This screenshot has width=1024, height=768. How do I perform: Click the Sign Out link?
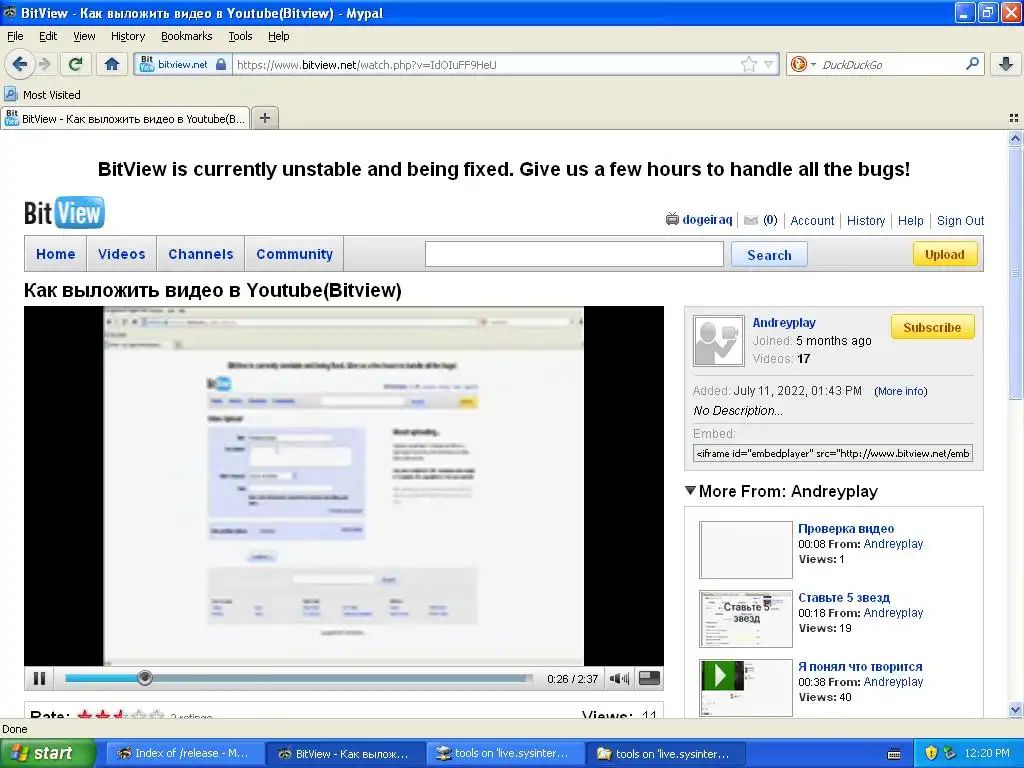pos(960,221)
